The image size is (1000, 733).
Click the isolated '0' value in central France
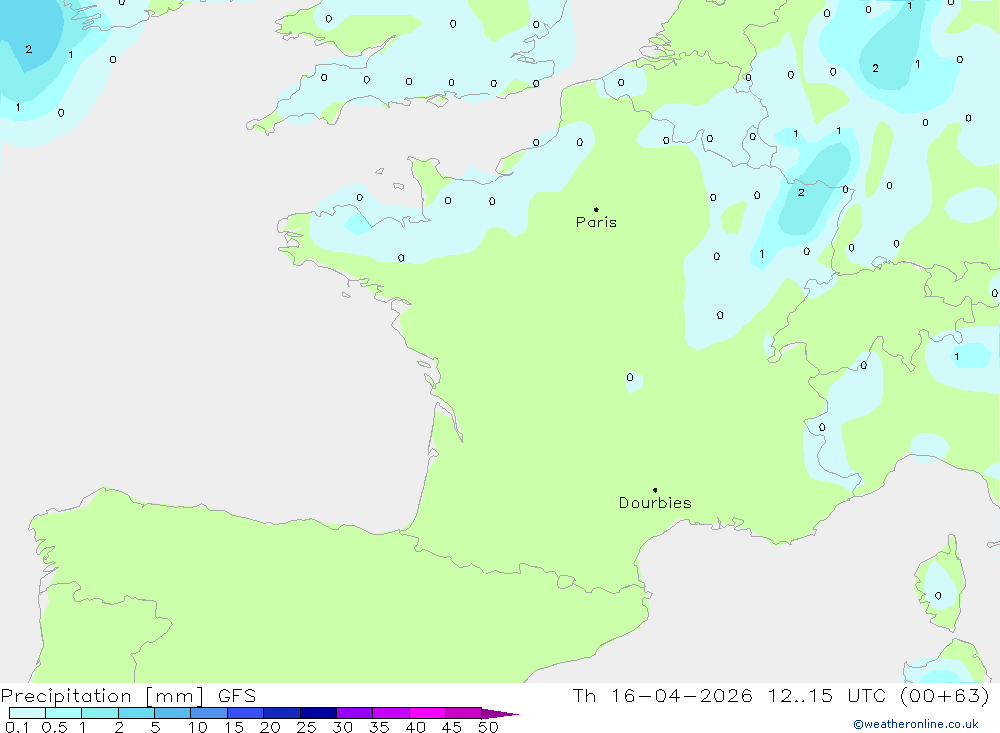click(x=629, y=377)
